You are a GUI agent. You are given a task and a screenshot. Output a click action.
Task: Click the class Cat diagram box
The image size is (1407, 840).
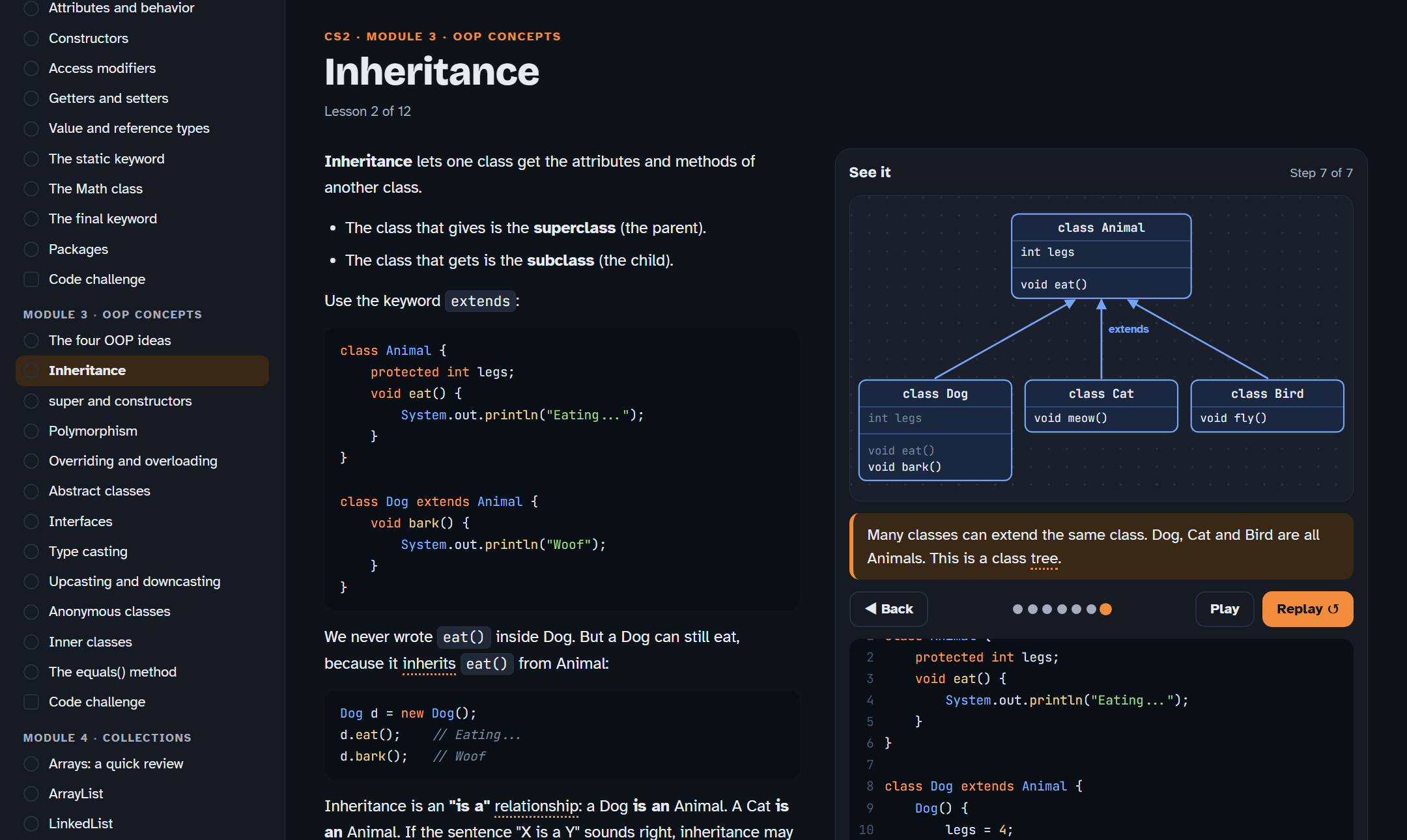[1101, 406]
